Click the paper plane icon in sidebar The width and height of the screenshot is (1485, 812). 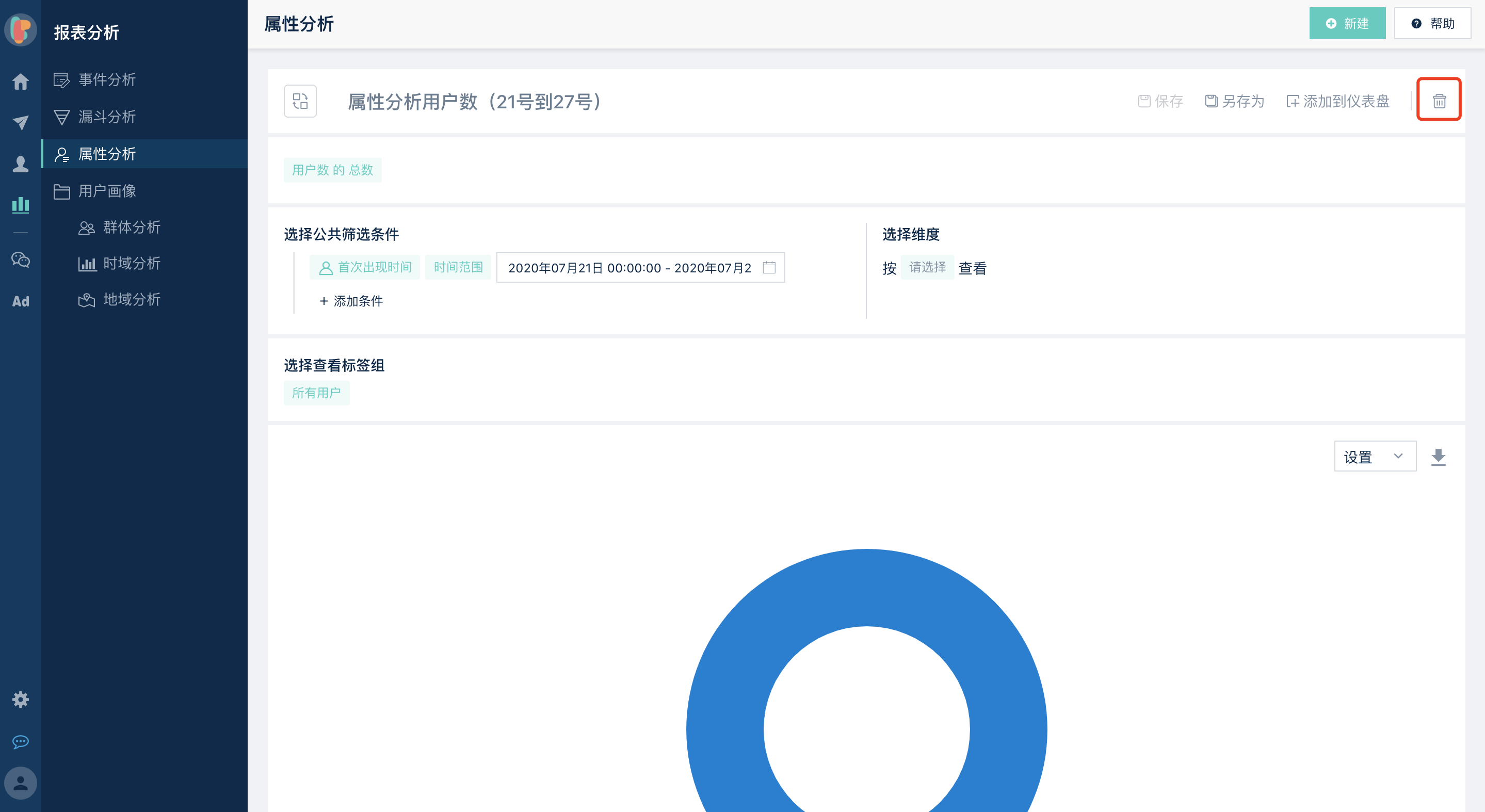click(x=21, y=122)
